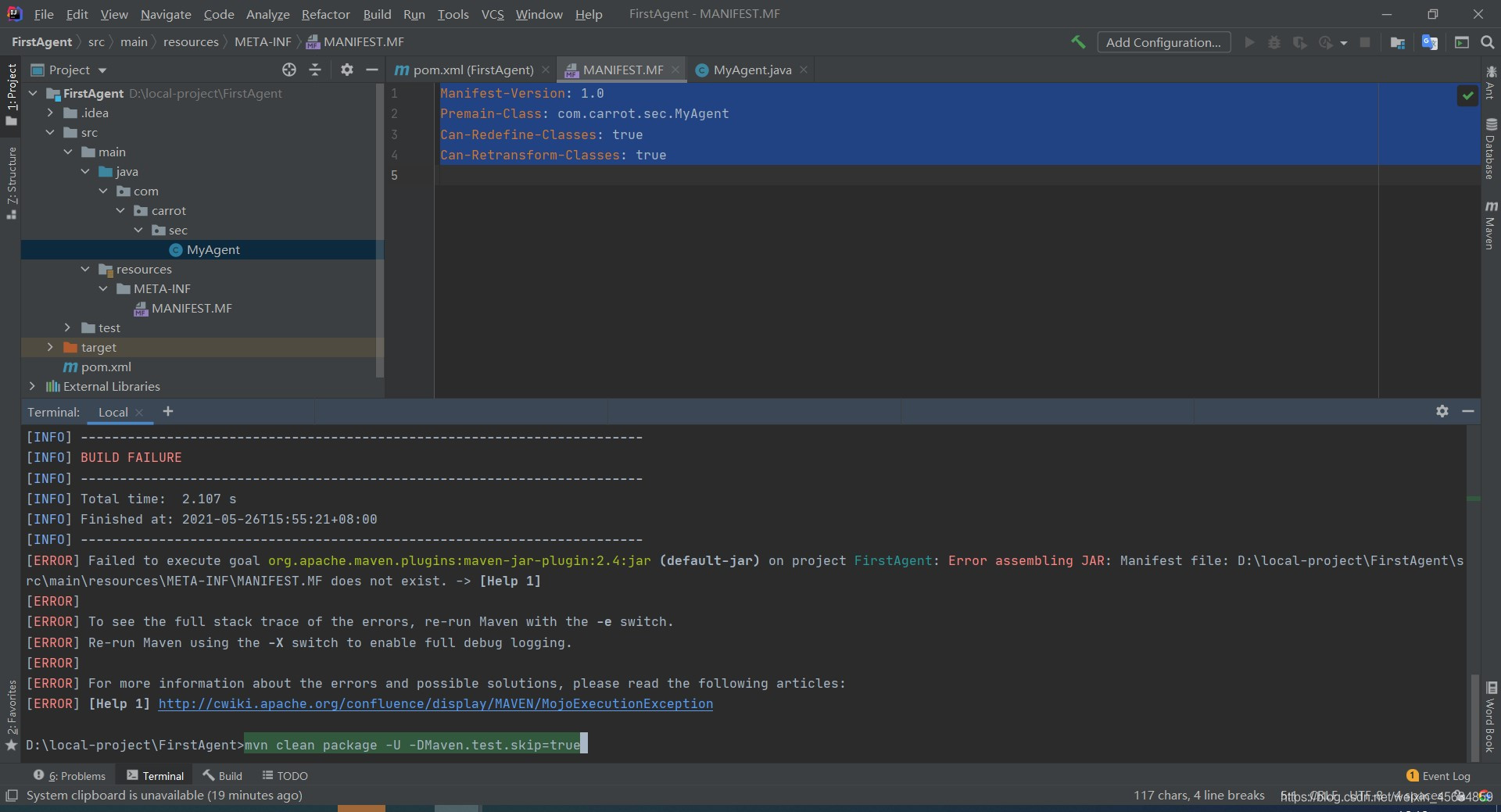The image size is (1501, 812).
Task: Open the Refactor menu
Action: pos(325,14)
